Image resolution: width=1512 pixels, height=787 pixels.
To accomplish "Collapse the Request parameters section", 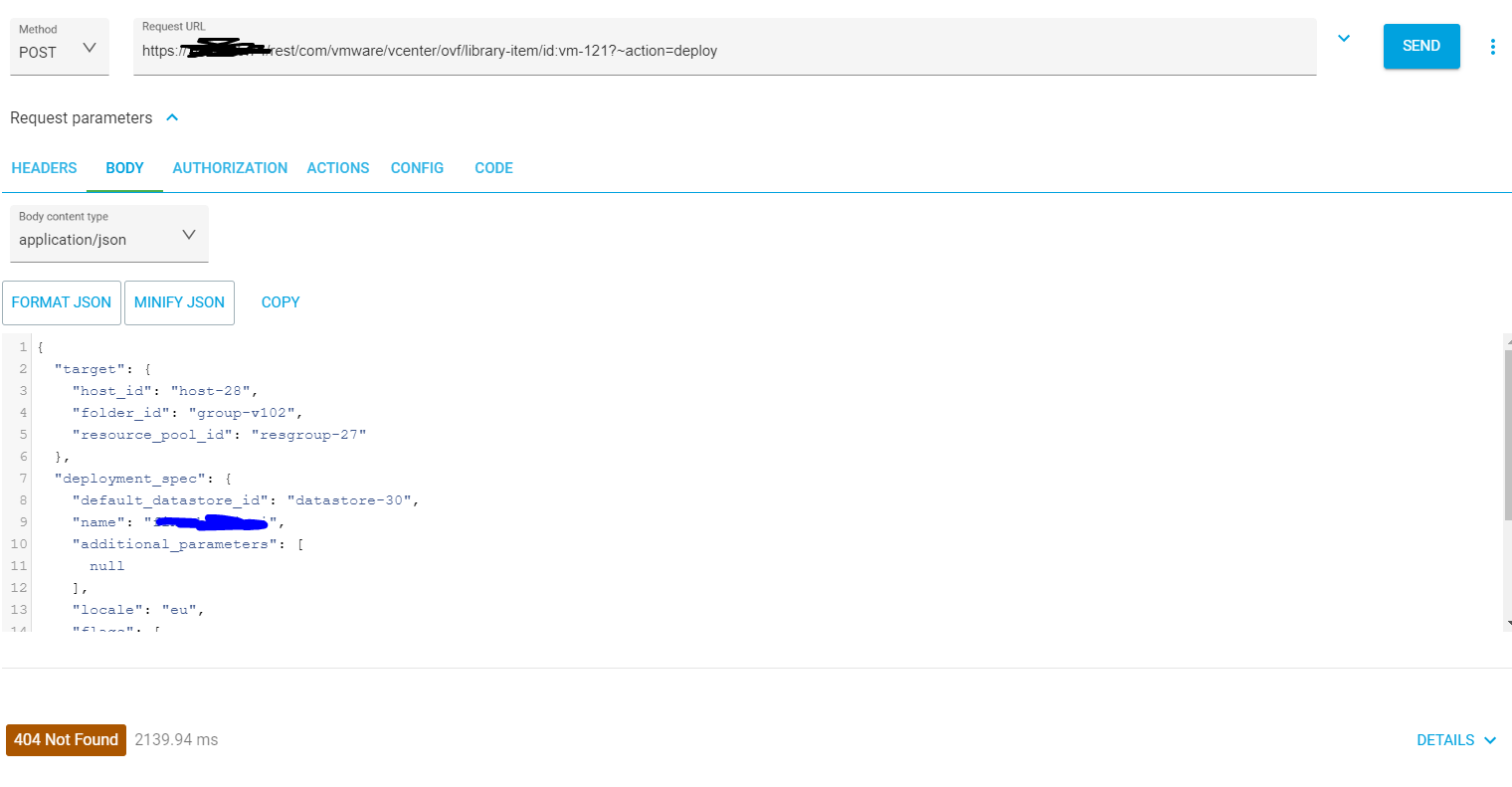I will click(171, 117).
